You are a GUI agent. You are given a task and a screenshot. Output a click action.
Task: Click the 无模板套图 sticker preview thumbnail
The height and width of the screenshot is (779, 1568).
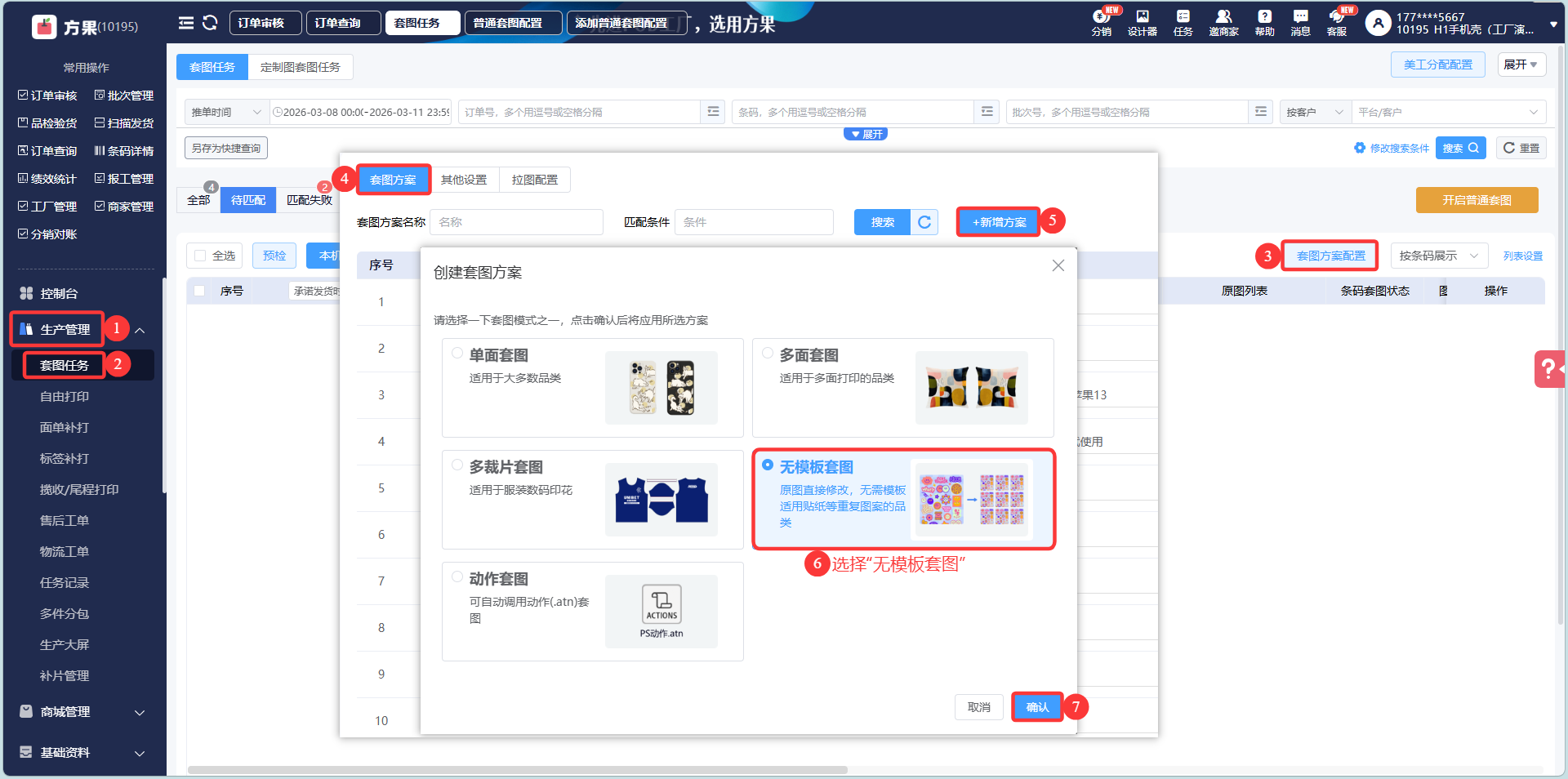(972, 499)
